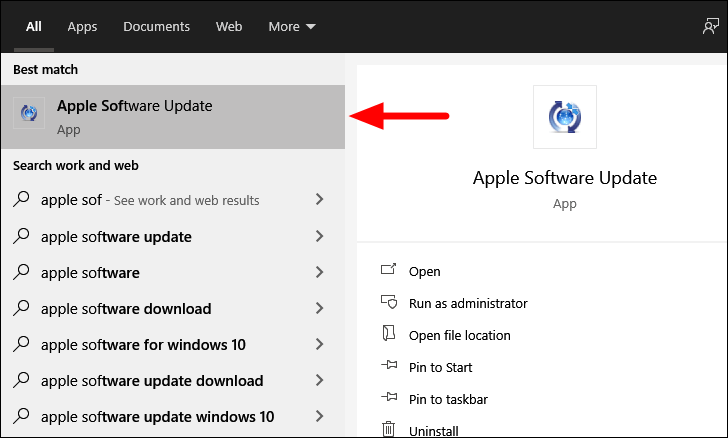Select the 'apple software' suggestion text
Image resolution: width=728 pixels, height=438 pixels.
(x=90, y=273)
